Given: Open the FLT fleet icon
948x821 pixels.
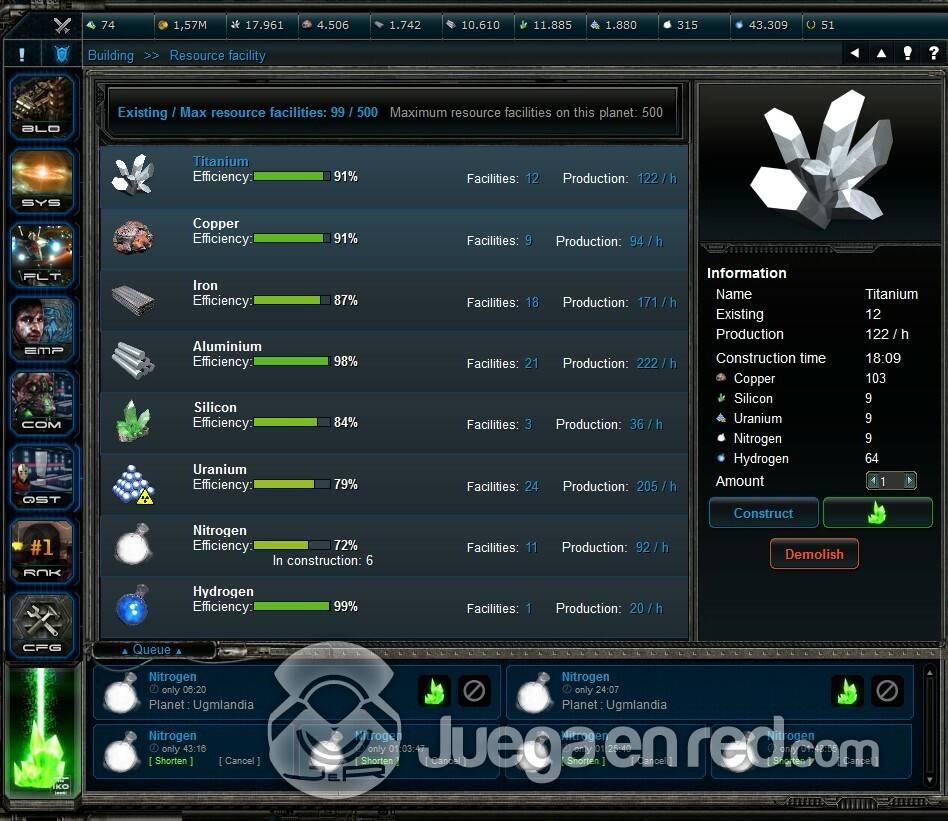Looking at the screenshot, I should pyautogui.click(x=42, y=254).
